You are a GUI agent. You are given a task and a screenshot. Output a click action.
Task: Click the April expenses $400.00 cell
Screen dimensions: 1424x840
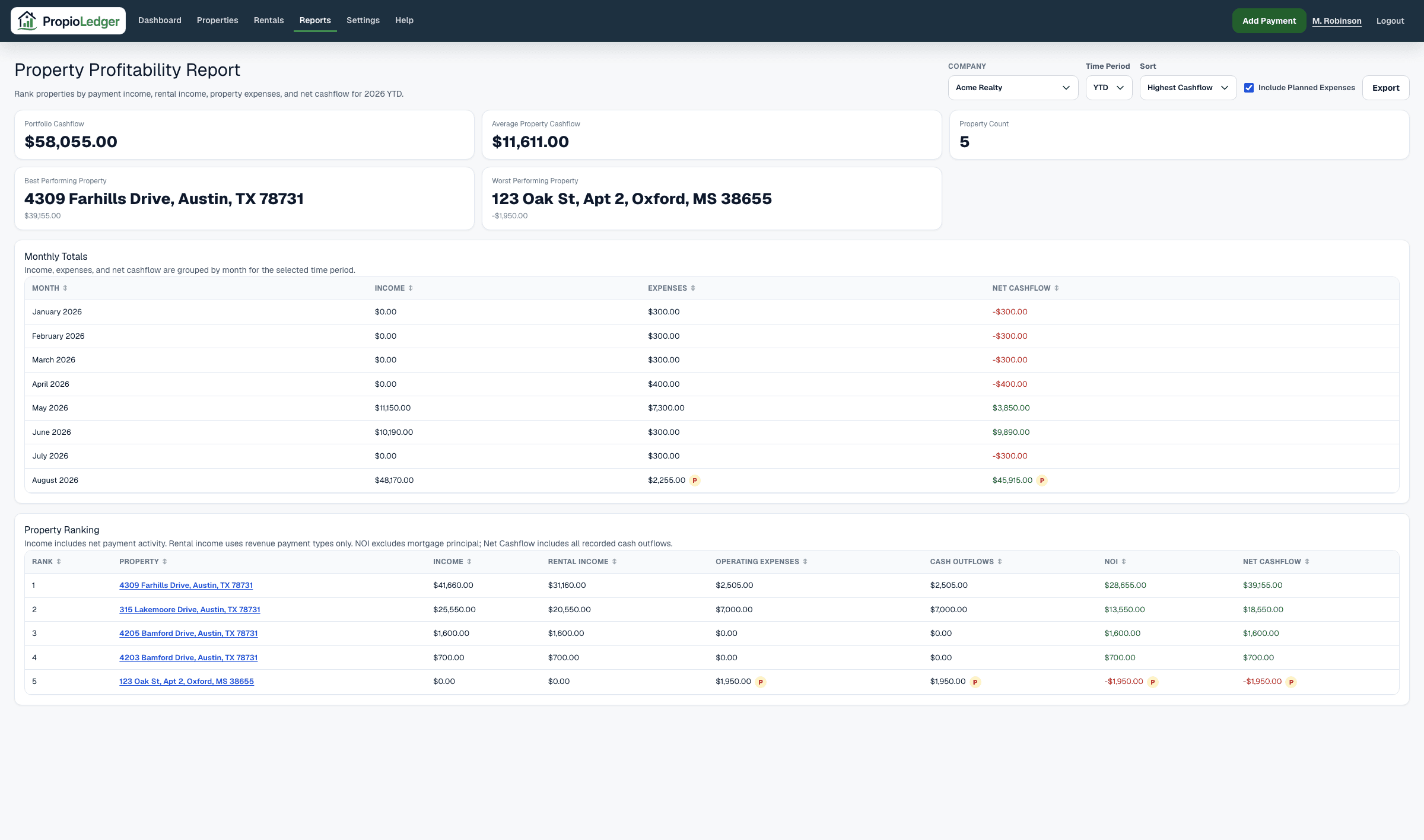click(664, 384)
